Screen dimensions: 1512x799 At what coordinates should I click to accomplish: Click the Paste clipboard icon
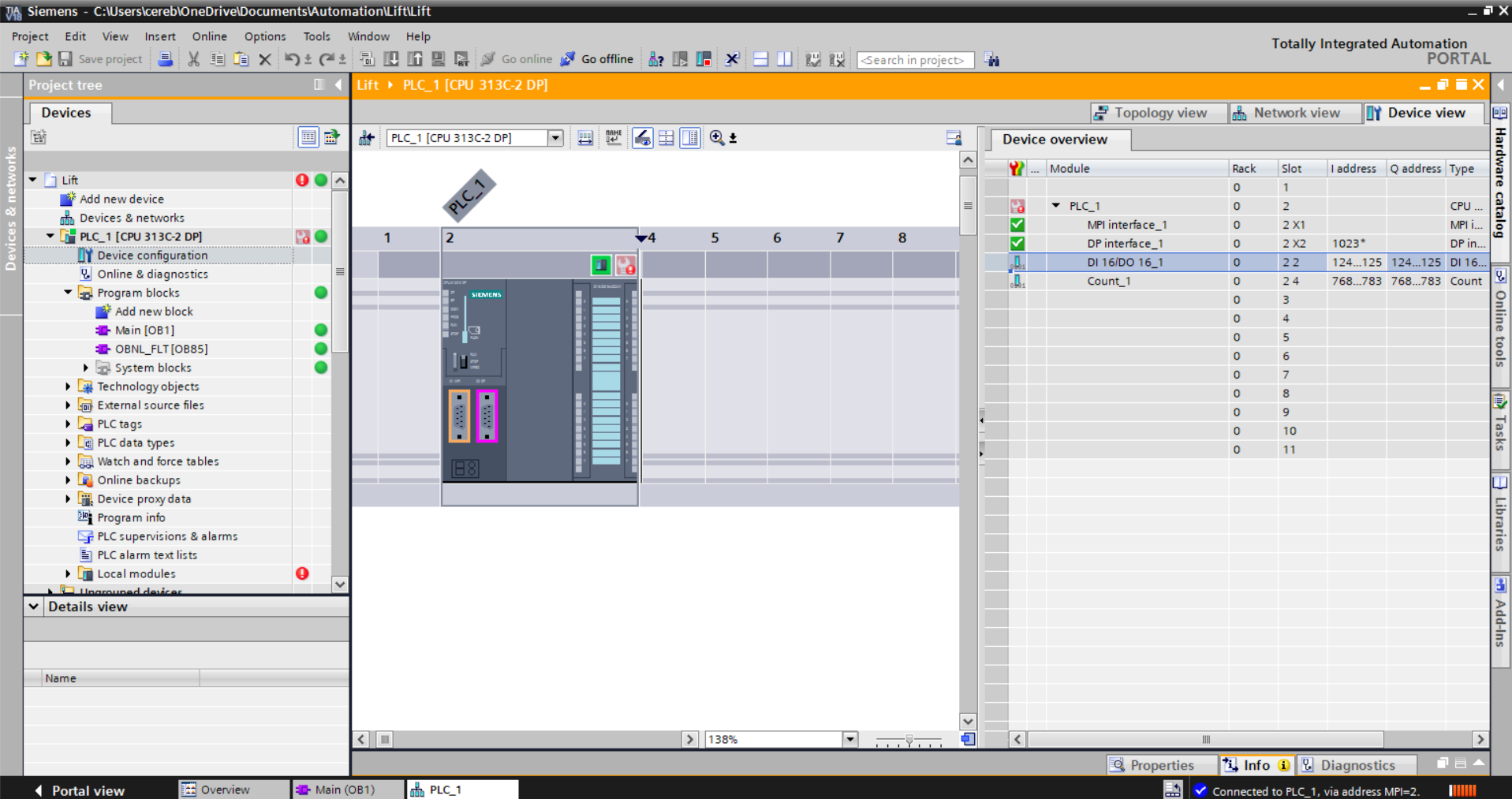tap(241, 59)
